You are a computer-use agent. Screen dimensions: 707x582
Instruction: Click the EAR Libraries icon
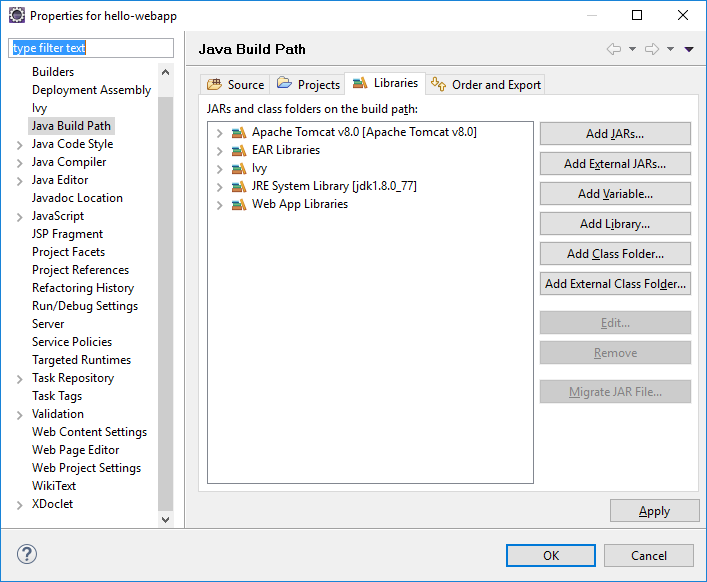(238, 150)
